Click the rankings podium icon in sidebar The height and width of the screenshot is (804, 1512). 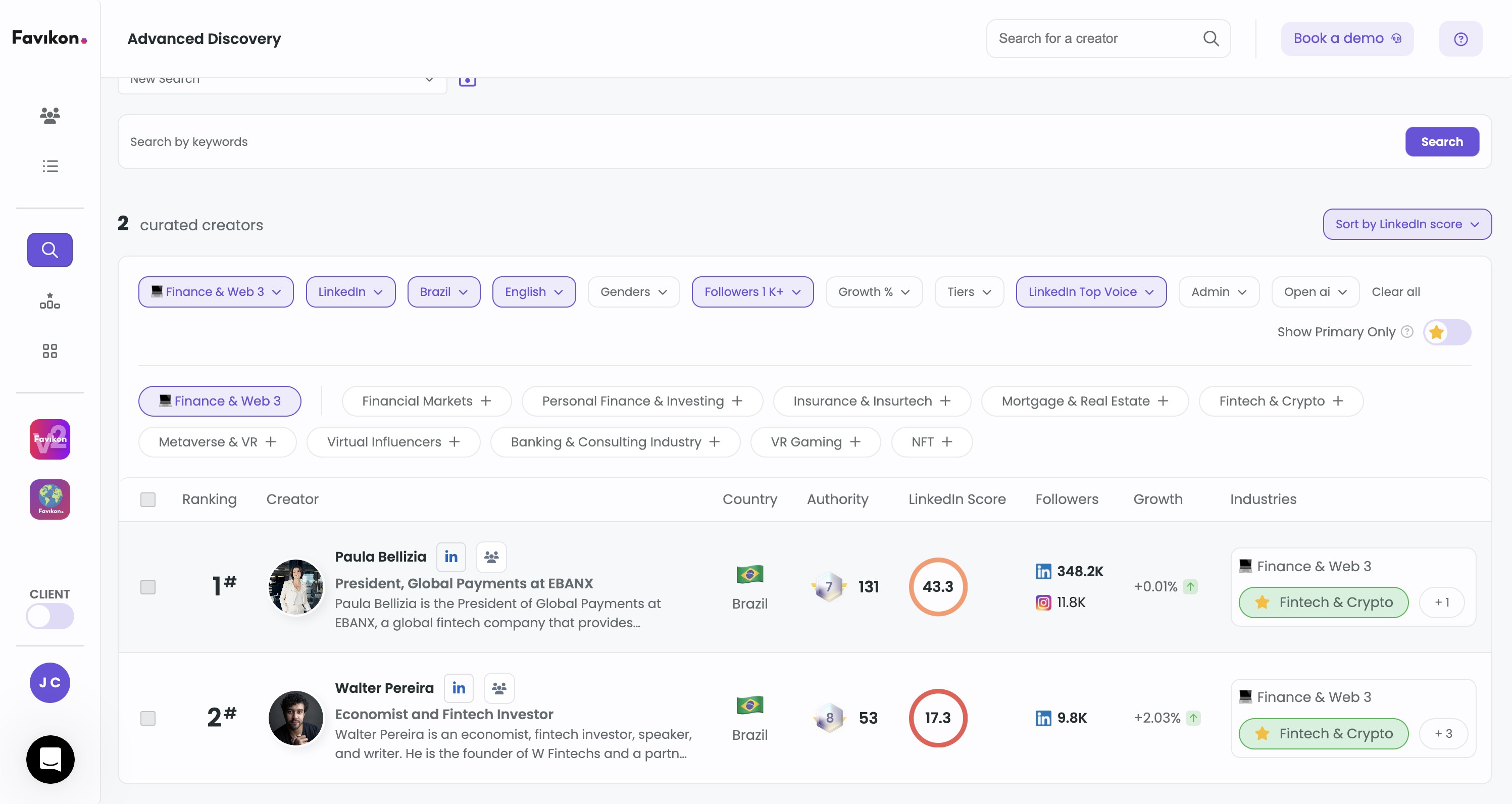point(50,300)
